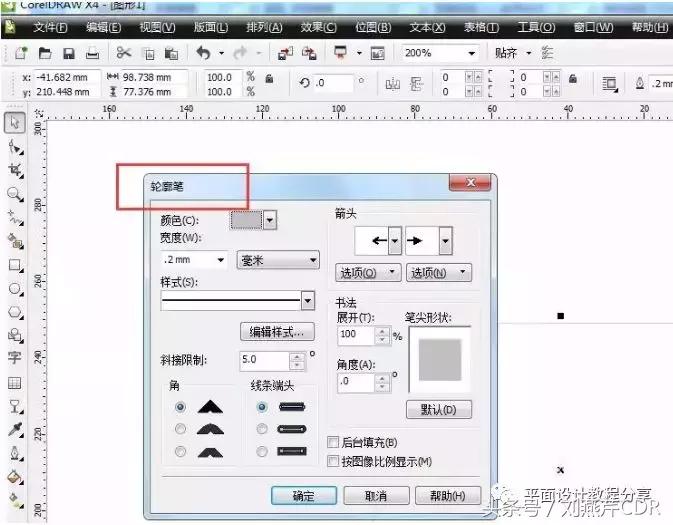Click the Export icon
The image size is (673, 525).
tap(309, 53)
